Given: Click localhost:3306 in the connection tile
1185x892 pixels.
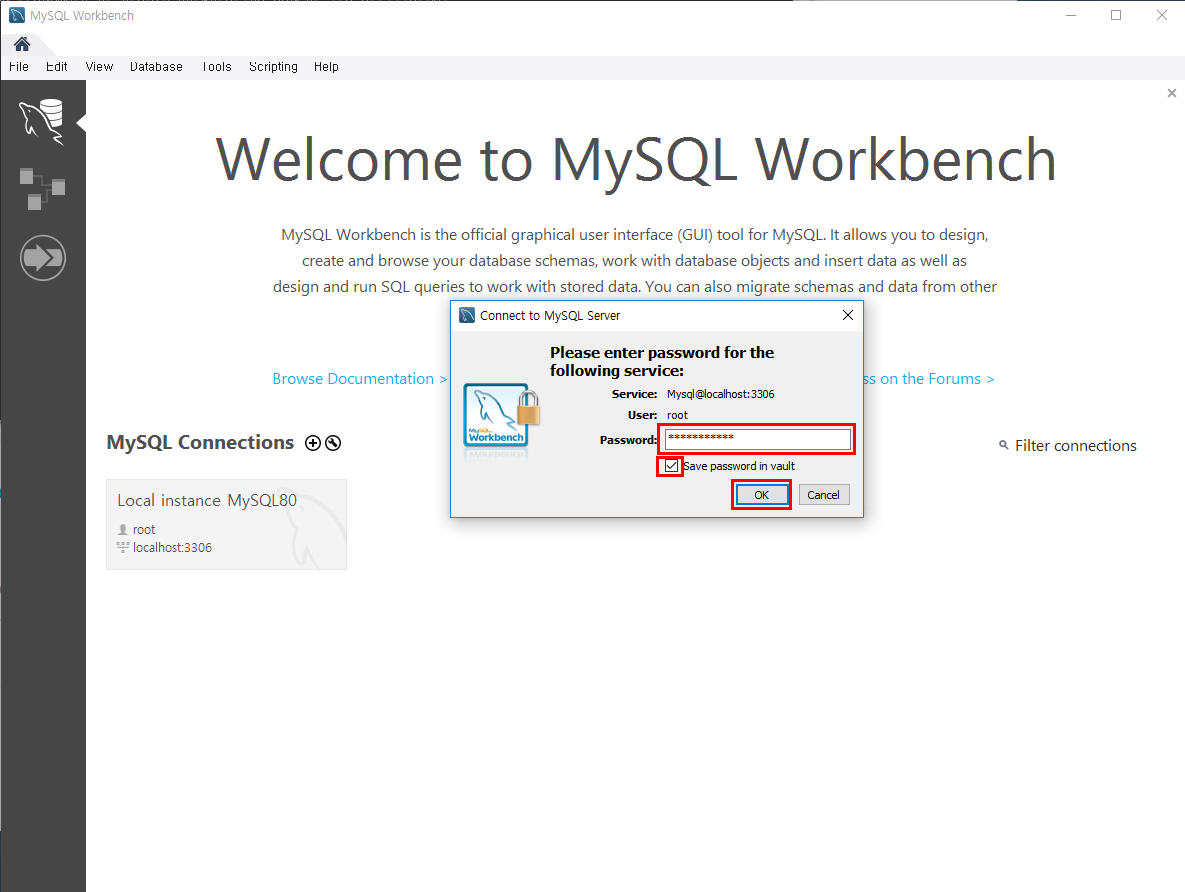Looking at the screenshot, I should (172, 547).
